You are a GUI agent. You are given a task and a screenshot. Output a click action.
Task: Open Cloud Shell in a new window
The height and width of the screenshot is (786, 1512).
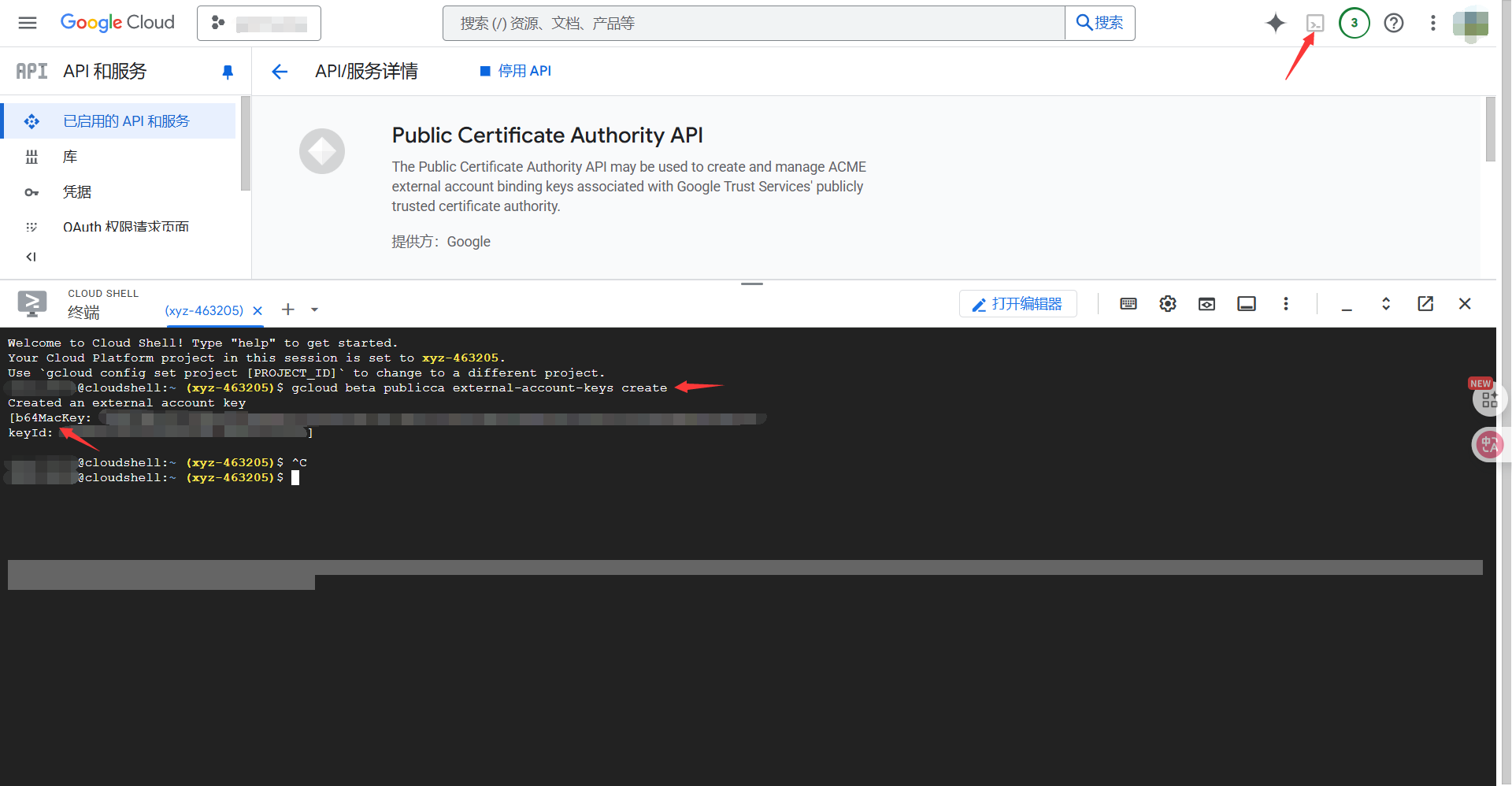click(1425, 304)
